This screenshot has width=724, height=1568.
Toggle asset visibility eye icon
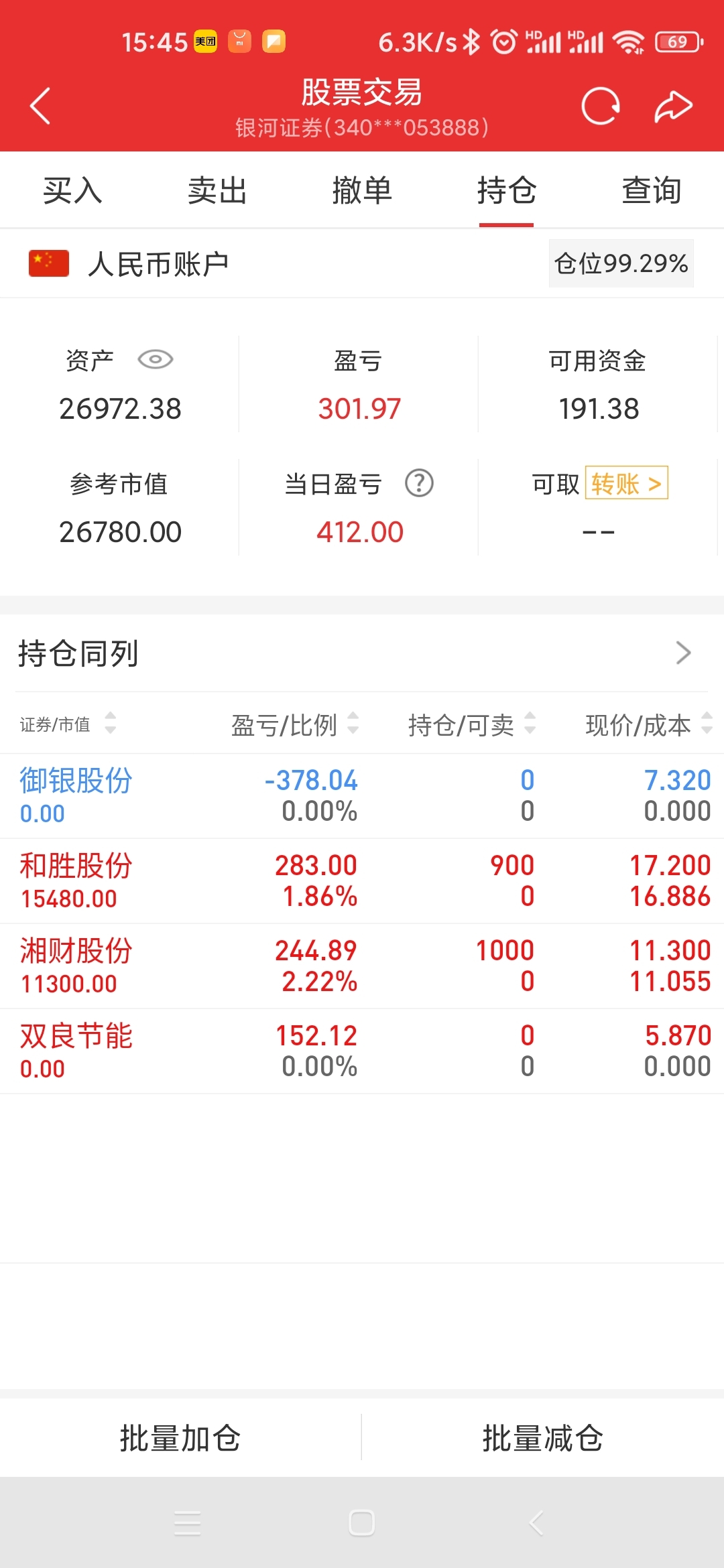click(x=156, y=360)
